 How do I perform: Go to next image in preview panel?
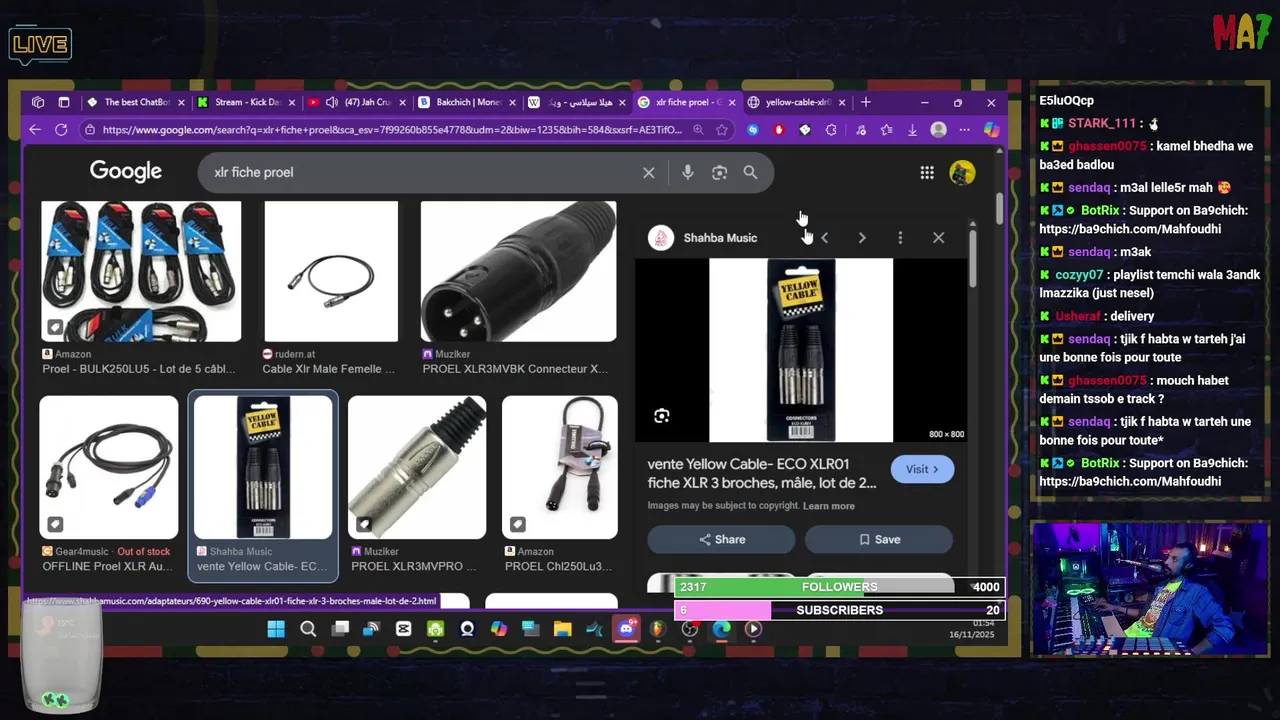(862, 238)
